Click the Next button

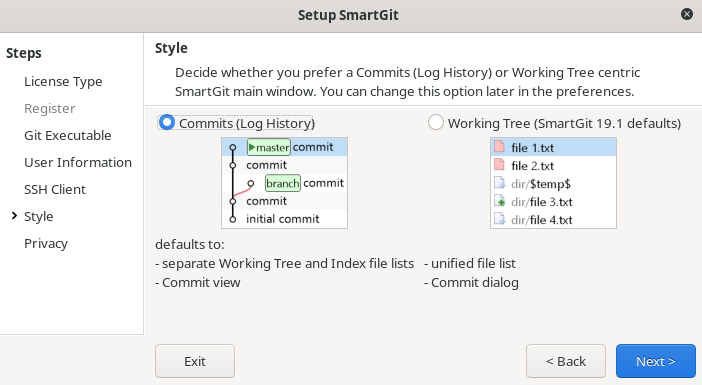point(655,361)
